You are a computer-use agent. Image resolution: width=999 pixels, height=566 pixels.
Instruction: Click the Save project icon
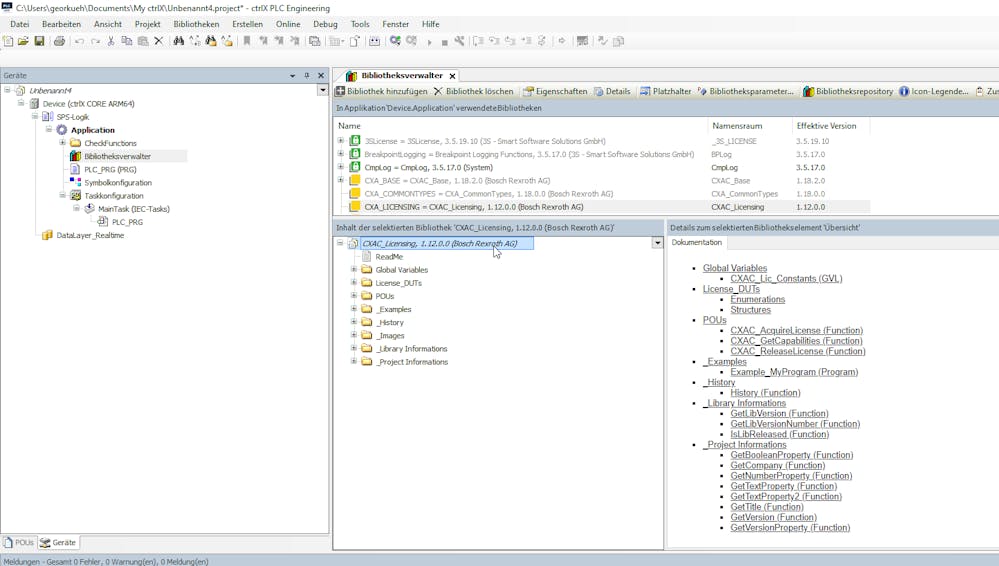tap(39, 41)
